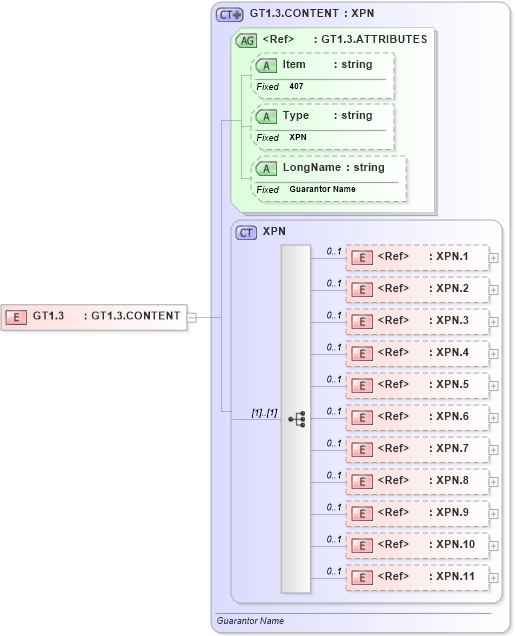
Task: Click the A icon of LongName attribute
Action: pos(266,168)
